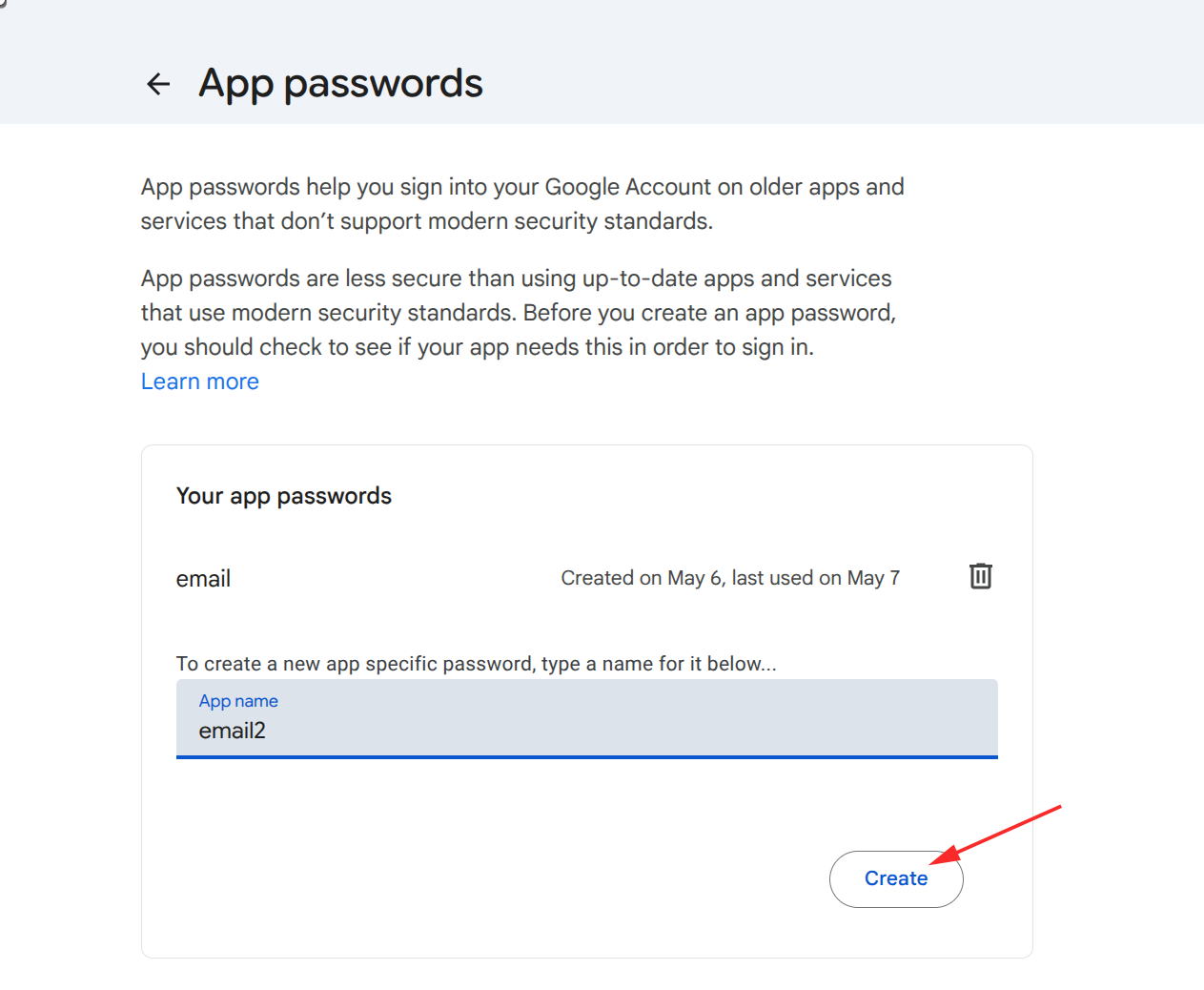This screenshot has width=1204, height=990.
Task: Open the Learn more link
Action: [x=200, y=382]
